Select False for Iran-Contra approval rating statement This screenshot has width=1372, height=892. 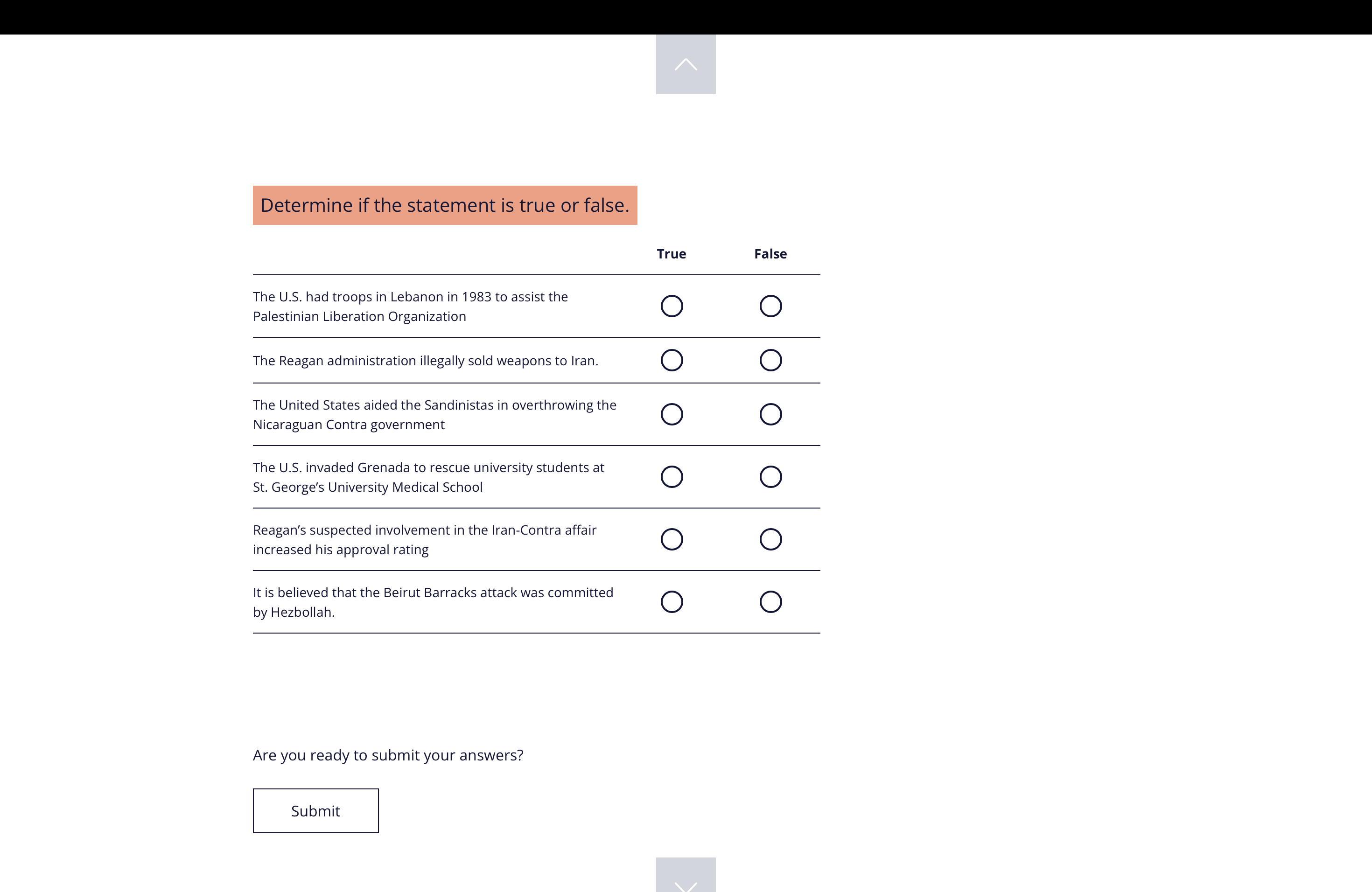(770, 539)
